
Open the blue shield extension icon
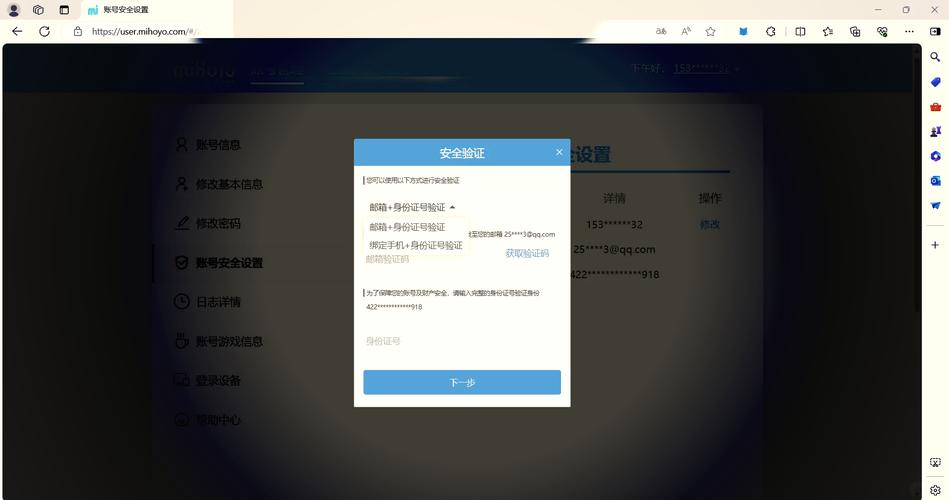[743, 31]
